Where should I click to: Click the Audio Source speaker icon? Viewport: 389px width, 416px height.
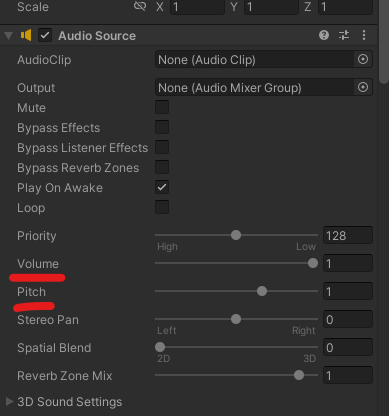[x=26, y=35]
